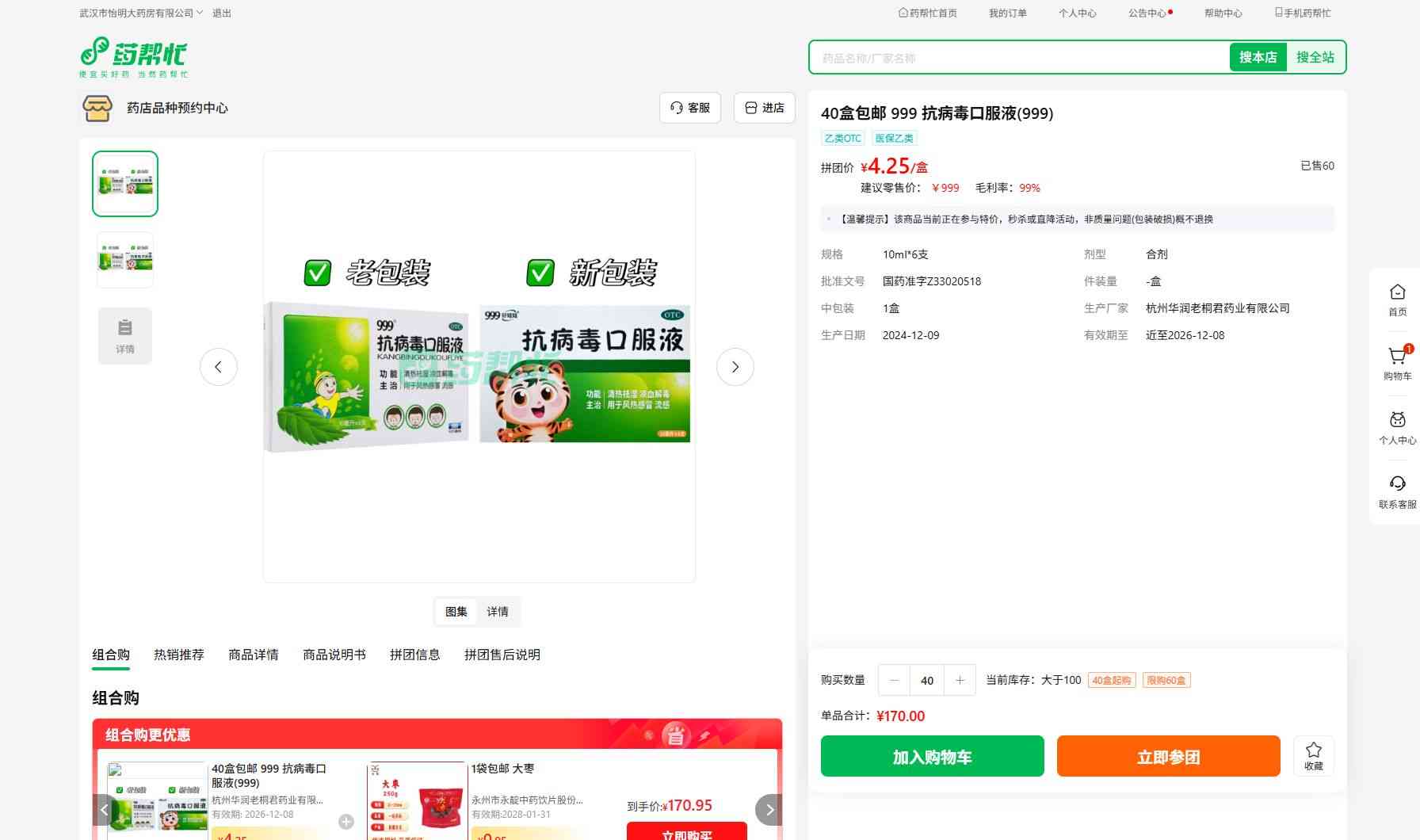
Task: Show the previous product image
Action: click(219, 367)
